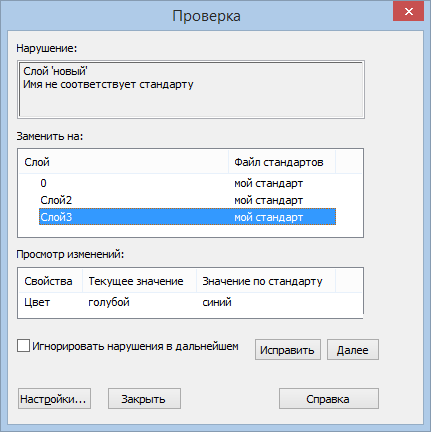Viewport: 431px width, 432px height.
Task: Click the 'Цвет' property cell
Action: click(x=37, y=302)
